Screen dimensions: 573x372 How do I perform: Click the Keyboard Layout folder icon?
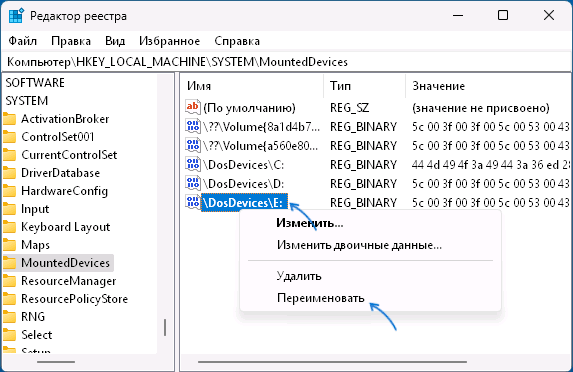click(10, 227)
